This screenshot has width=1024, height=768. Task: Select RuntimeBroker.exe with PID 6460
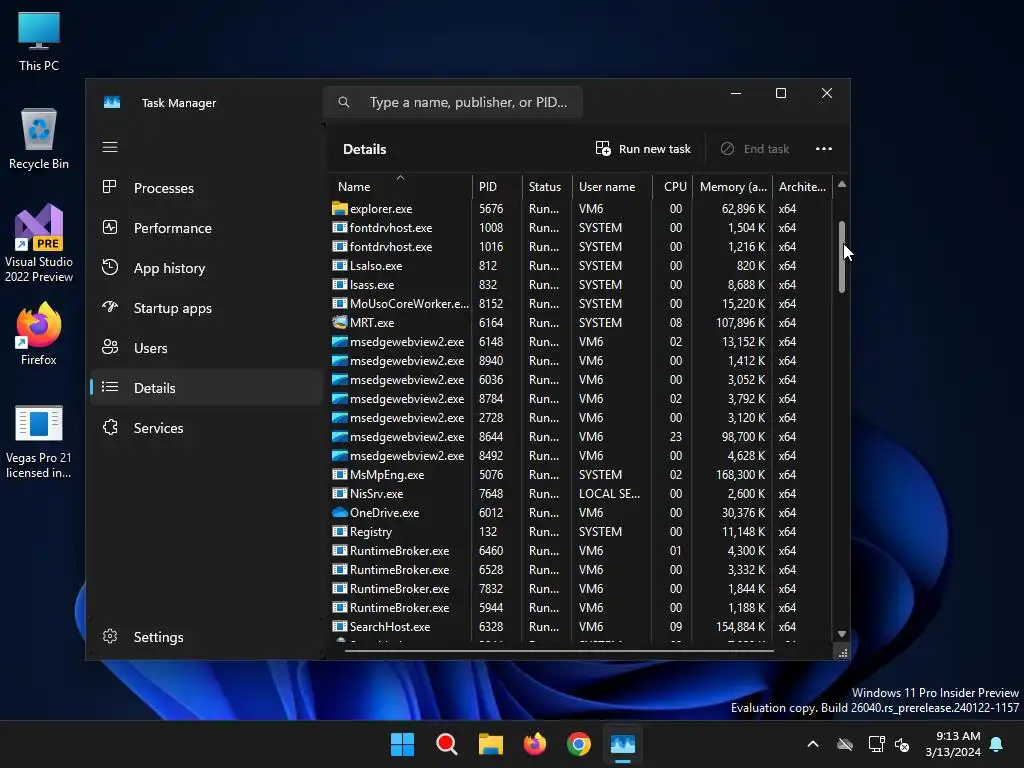[x=580, y=551]
